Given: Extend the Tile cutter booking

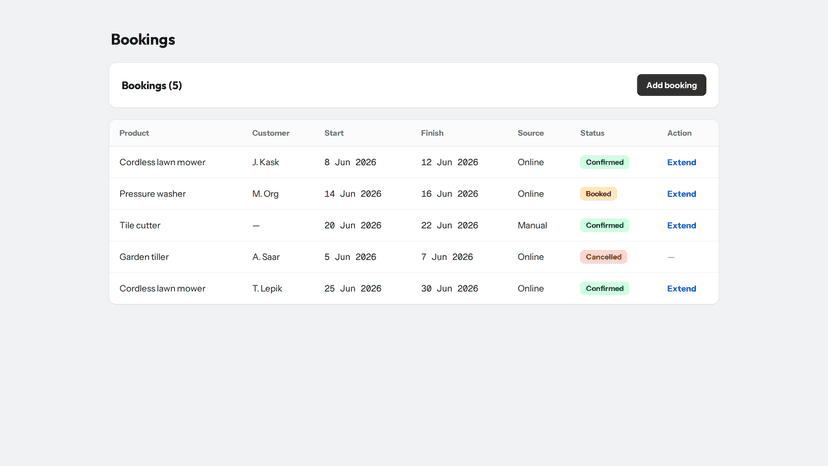Looking at the screenshot, I should point(681,226).
